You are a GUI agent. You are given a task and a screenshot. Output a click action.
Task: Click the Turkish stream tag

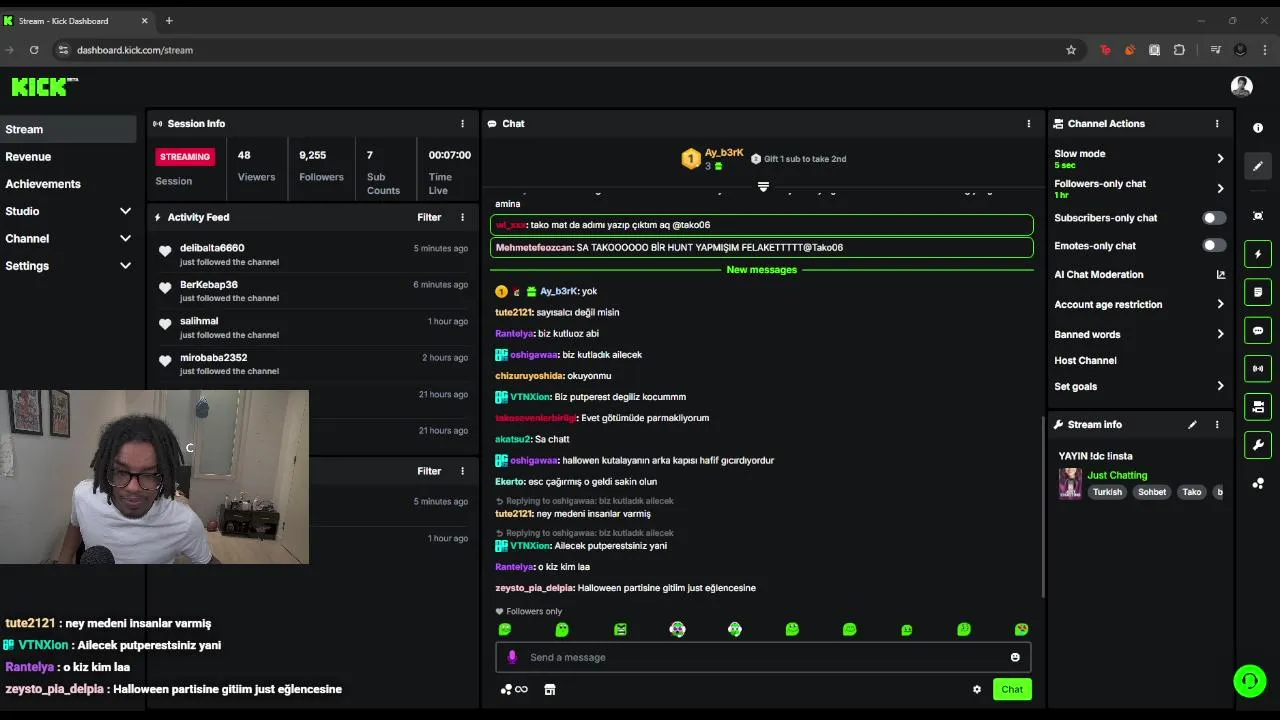coord(1107,492)
